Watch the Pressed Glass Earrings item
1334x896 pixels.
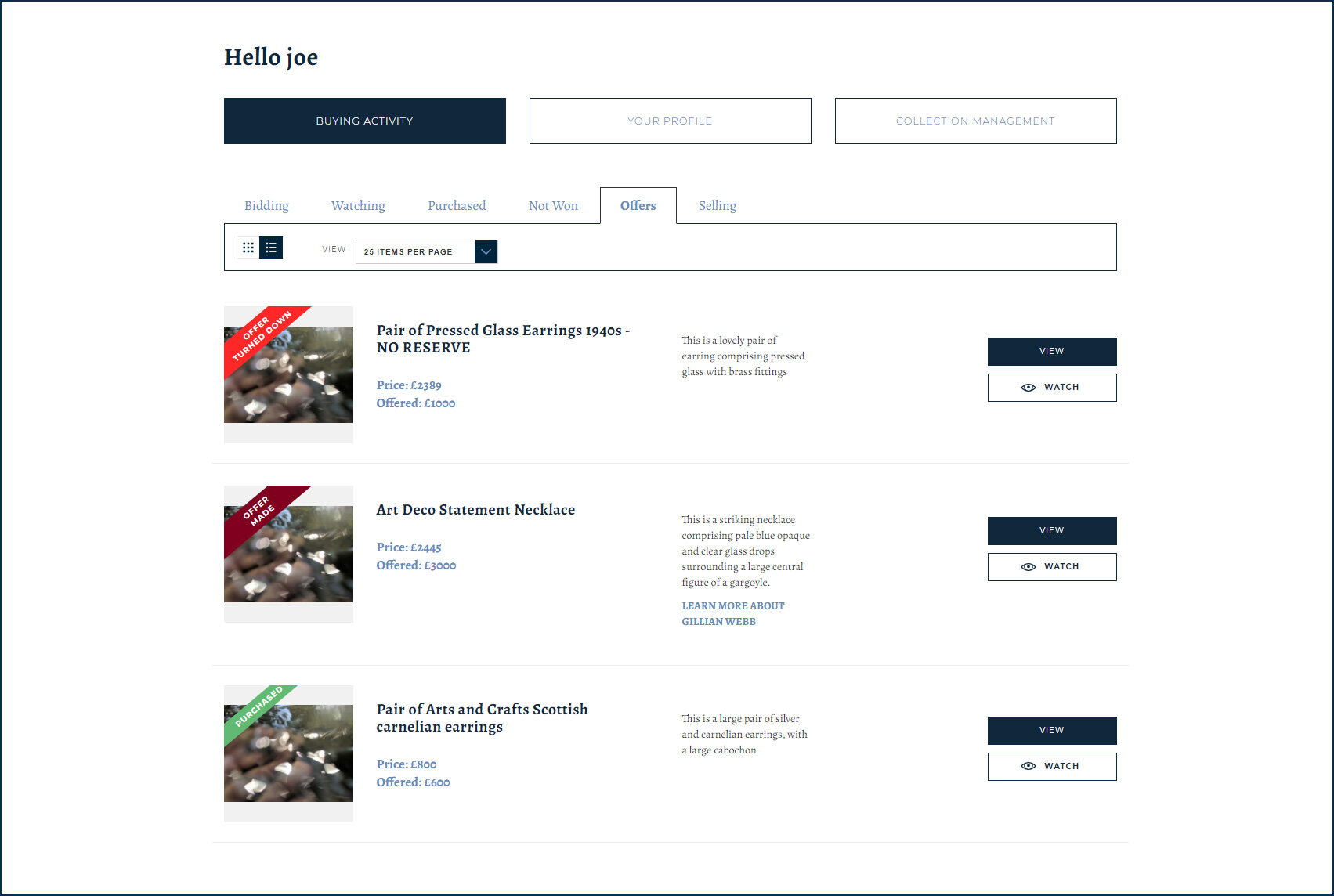tap(1052, 388)
